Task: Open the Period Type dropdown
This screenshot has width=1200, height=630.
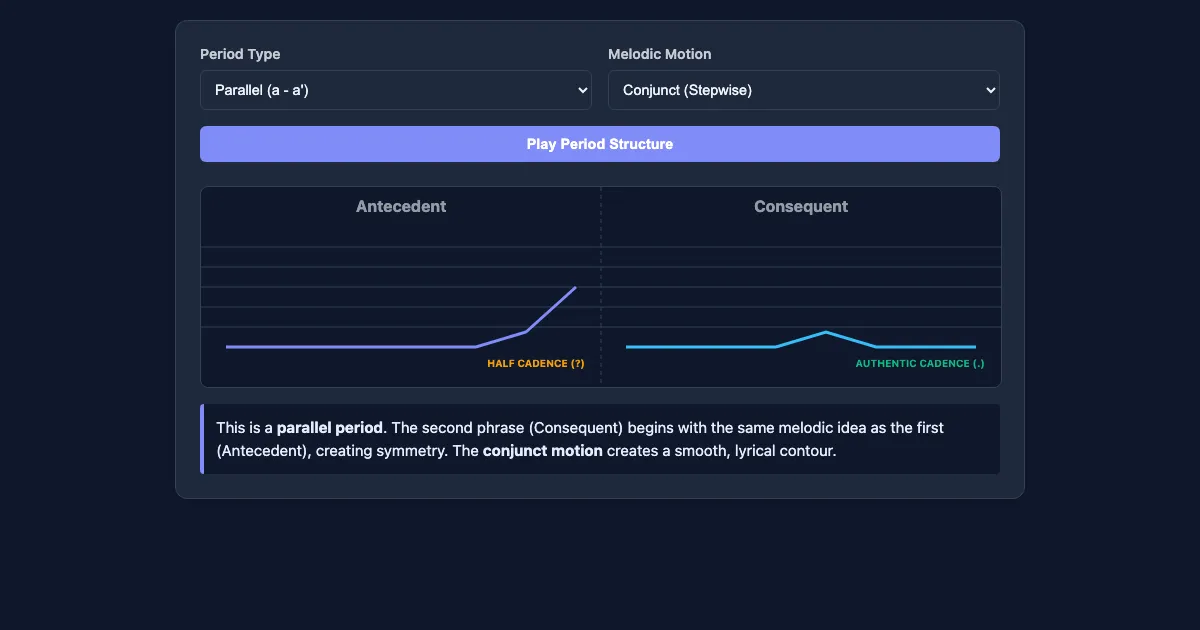Action: 396,90
